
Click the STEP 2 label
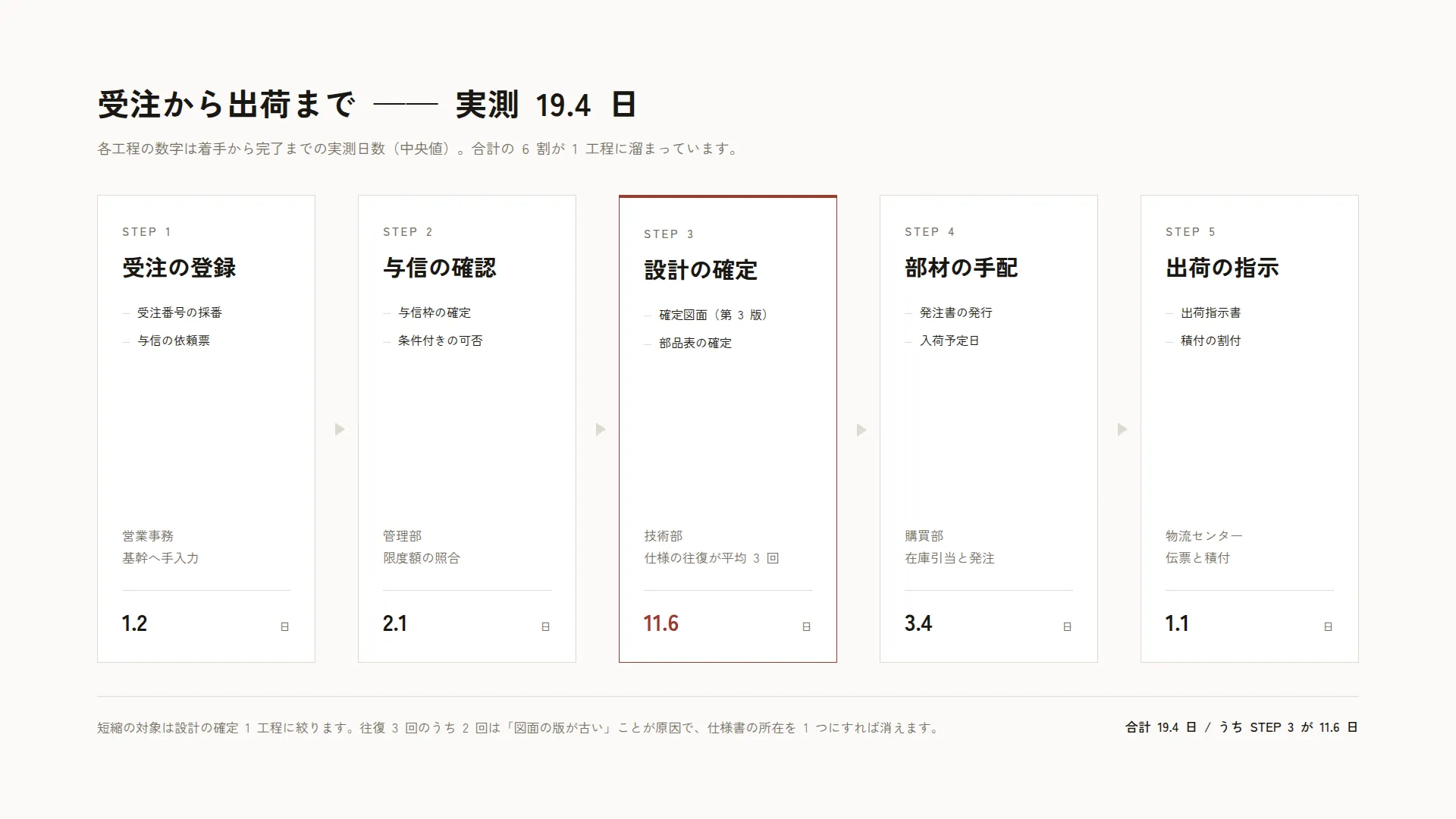pos(407,232)
